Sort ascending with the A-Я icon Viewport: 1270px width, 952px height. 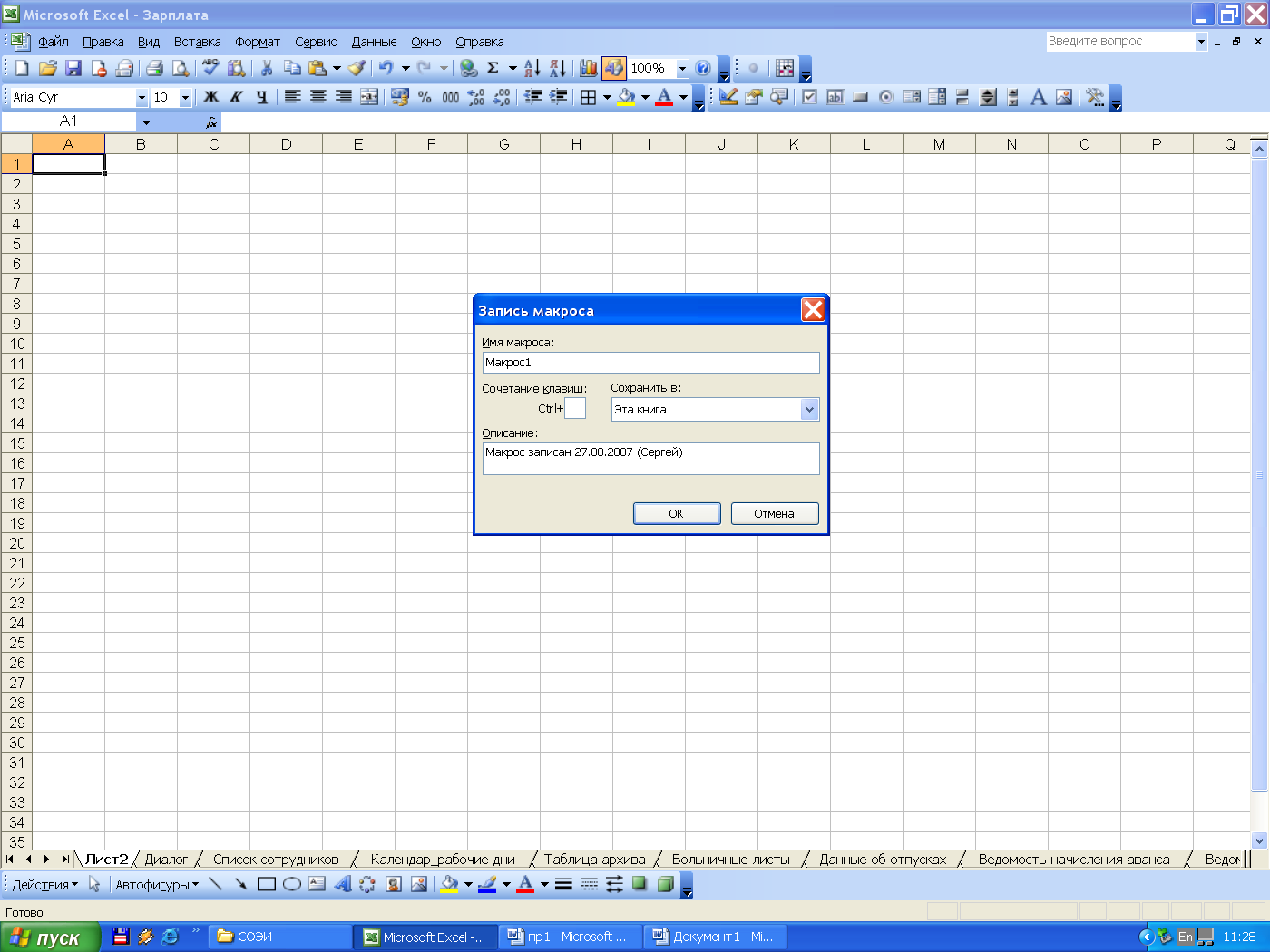coord(532,68)
